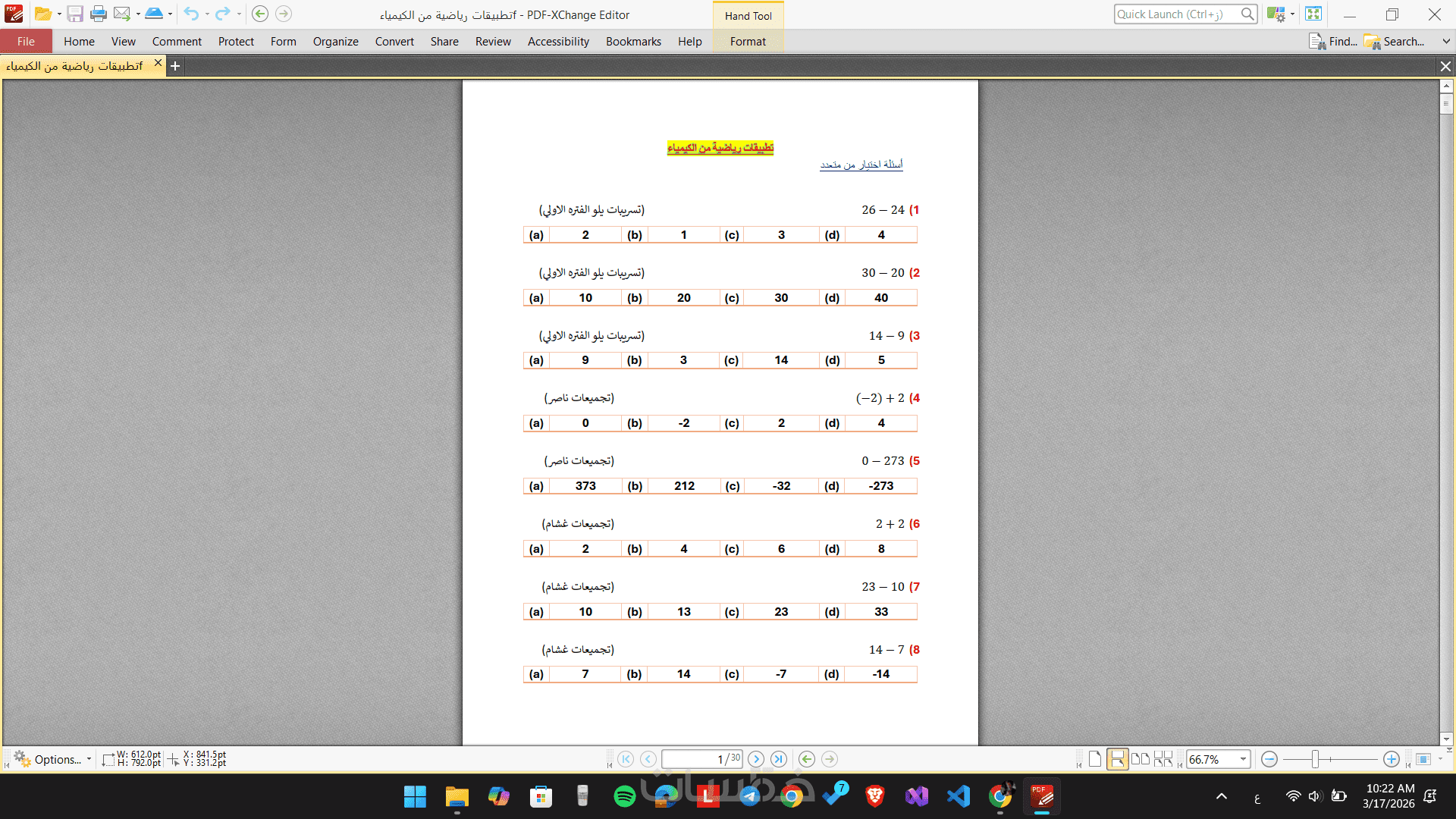Go to the last page button
1456x819 pixels.
[x=779, y=759]
